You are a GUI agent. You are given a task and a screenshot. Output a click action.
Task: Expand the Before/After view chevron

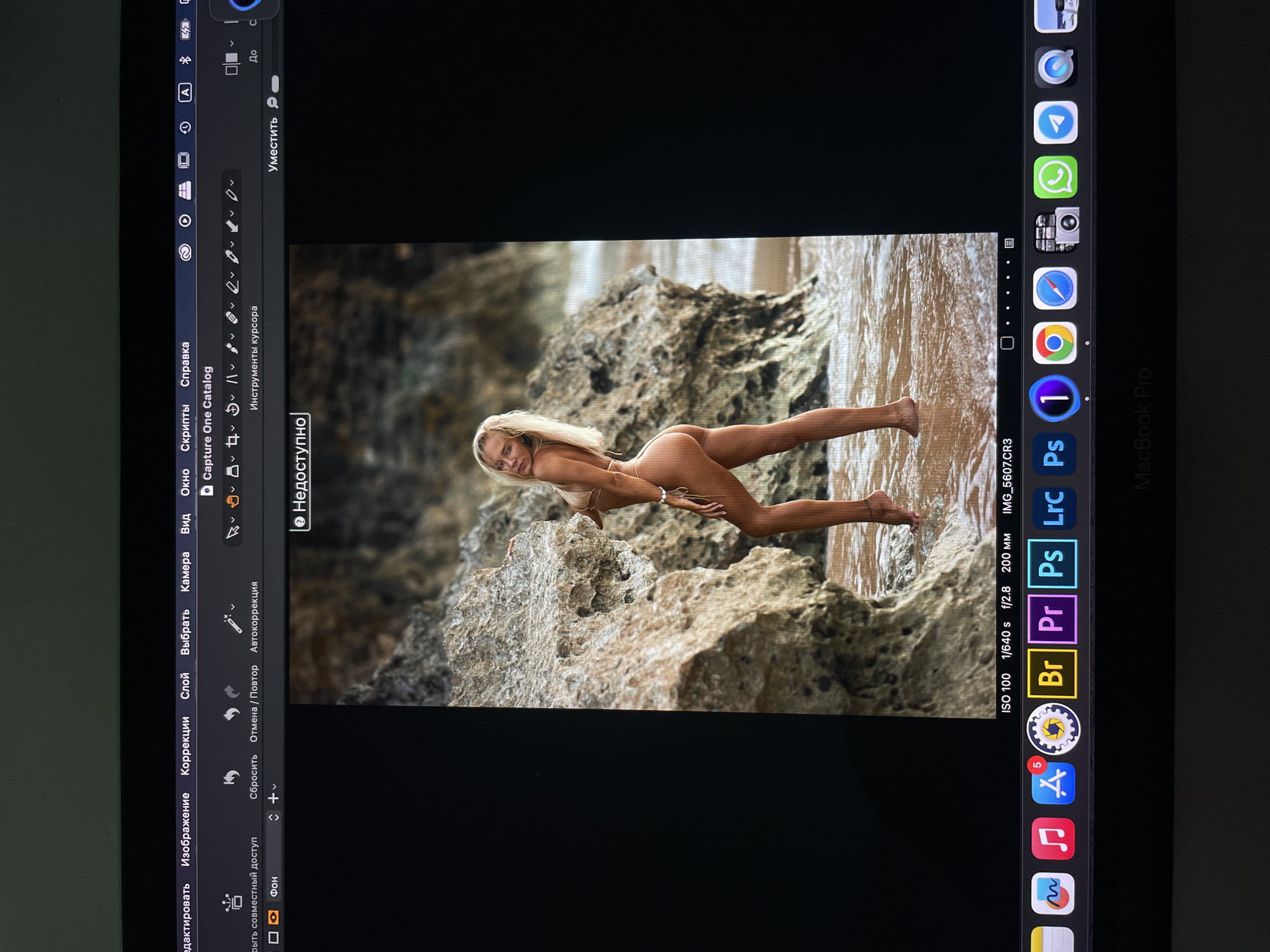(232, 44)
